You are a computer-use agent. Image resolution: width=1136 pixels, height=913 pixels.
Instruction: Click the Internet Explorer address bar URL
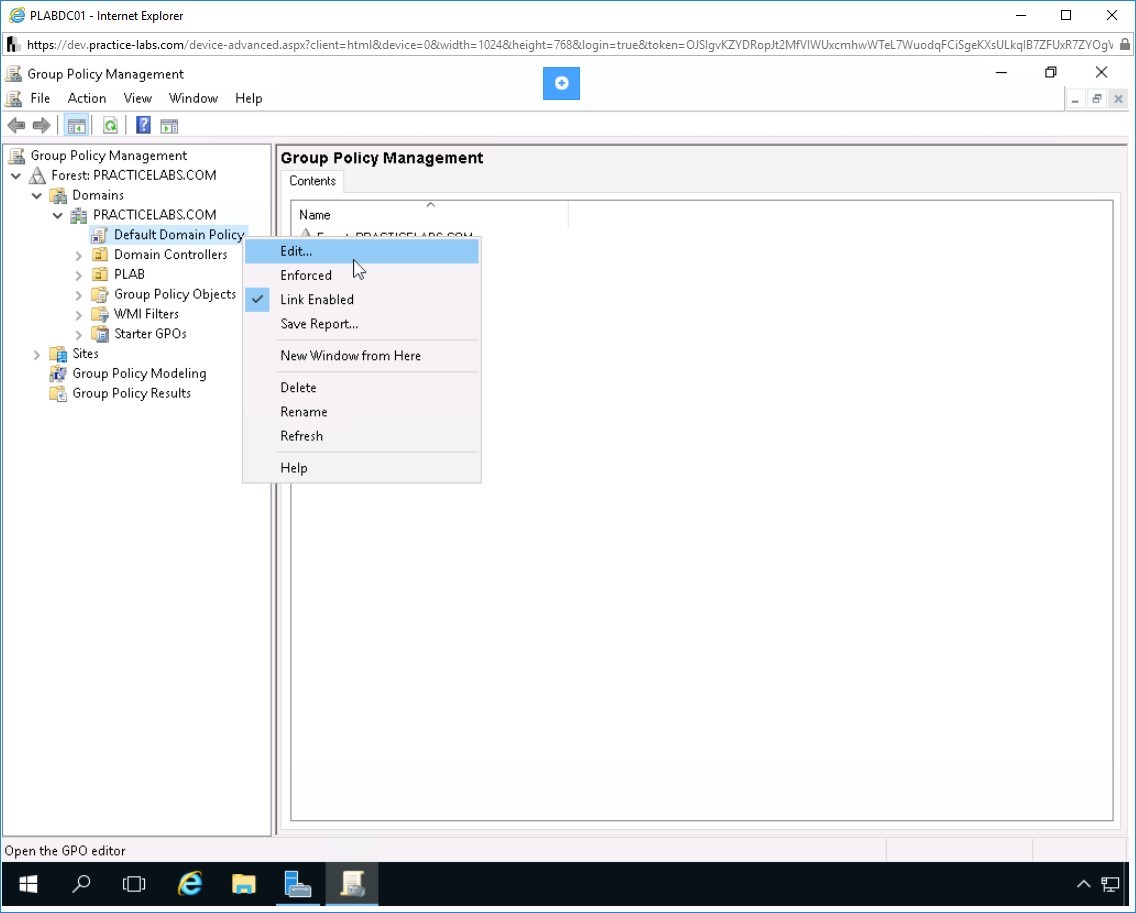click(569, 45)
